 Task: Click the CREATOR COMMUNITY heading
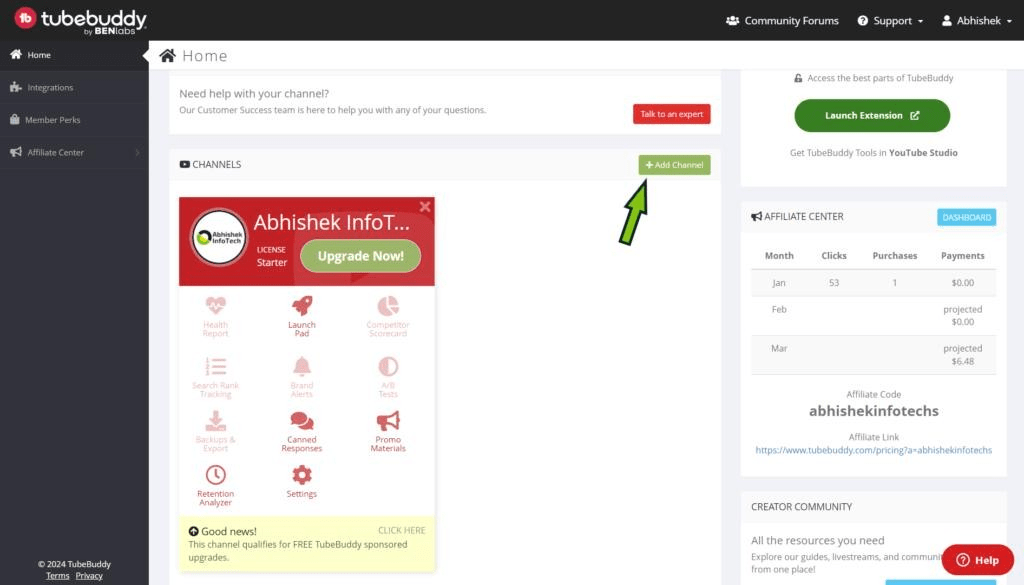coord(801,507)
